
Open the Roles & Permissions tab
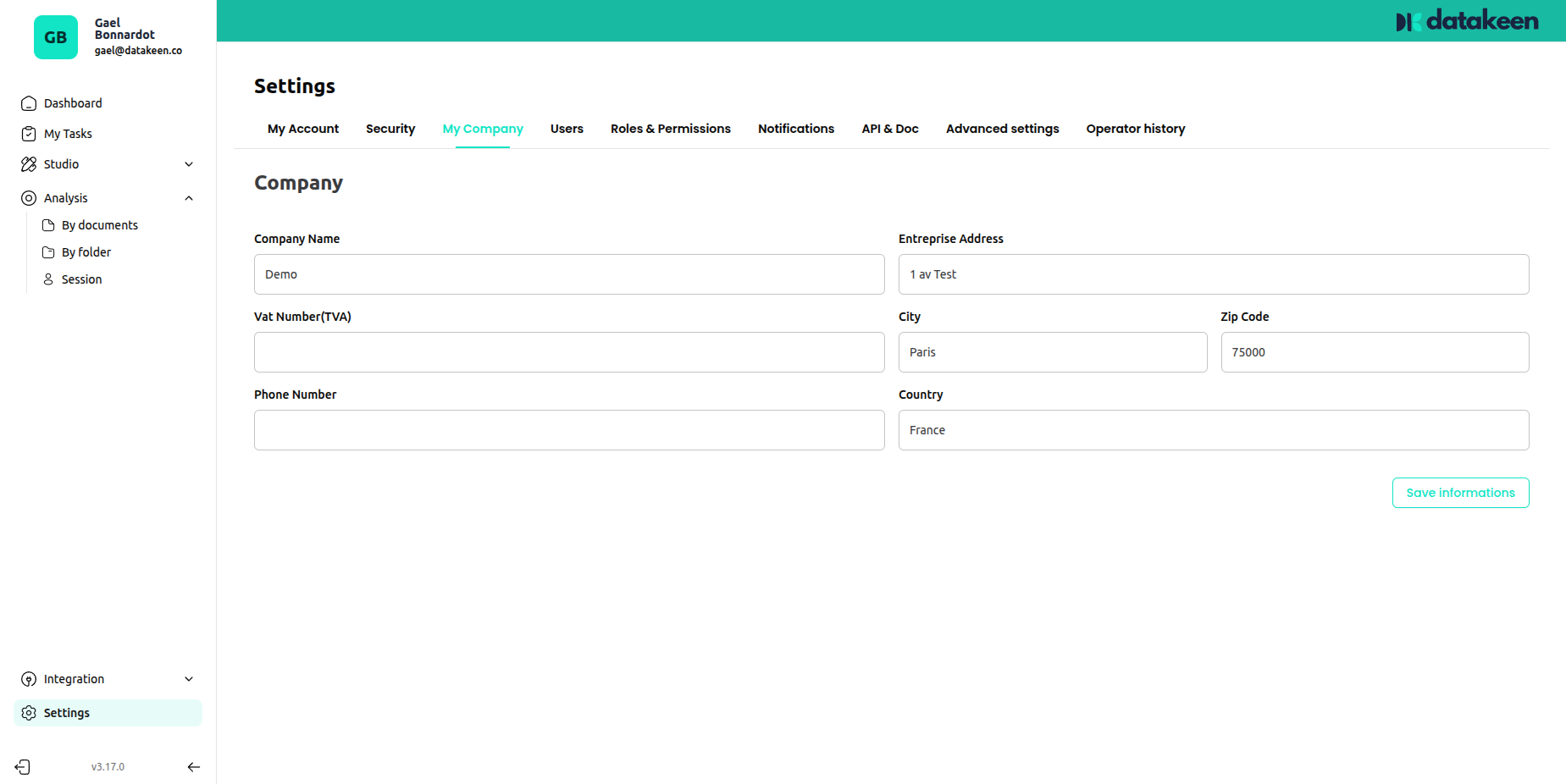(670, 129)
